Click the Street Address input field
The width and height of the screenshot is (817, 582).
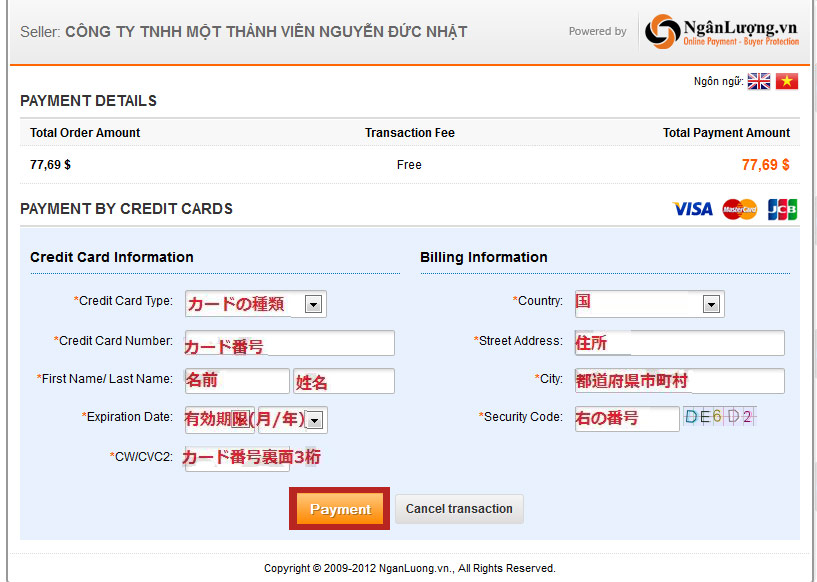[679, 343]
